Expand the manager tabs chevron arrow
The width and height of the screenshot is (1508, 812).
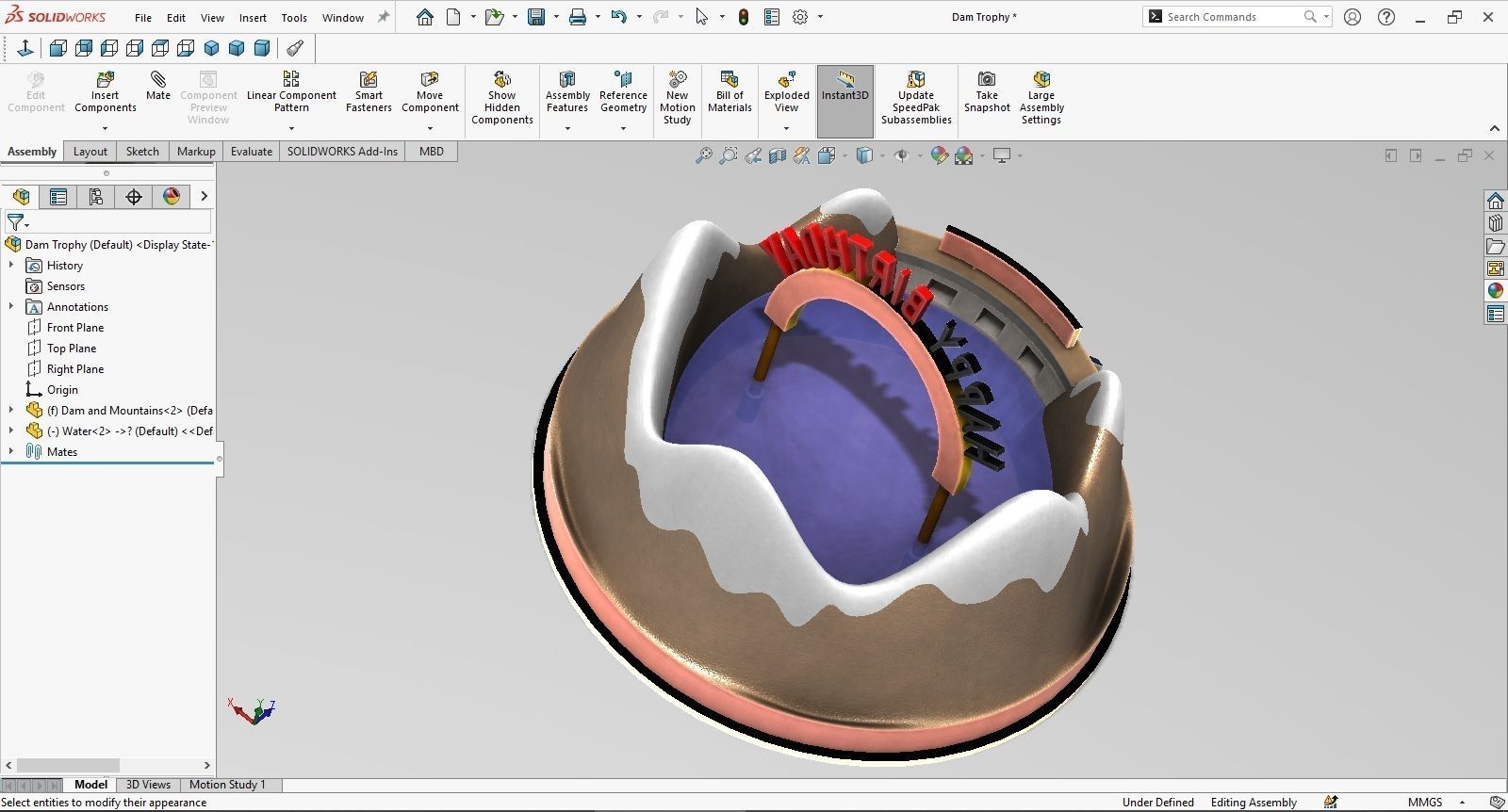click(204, 196)
